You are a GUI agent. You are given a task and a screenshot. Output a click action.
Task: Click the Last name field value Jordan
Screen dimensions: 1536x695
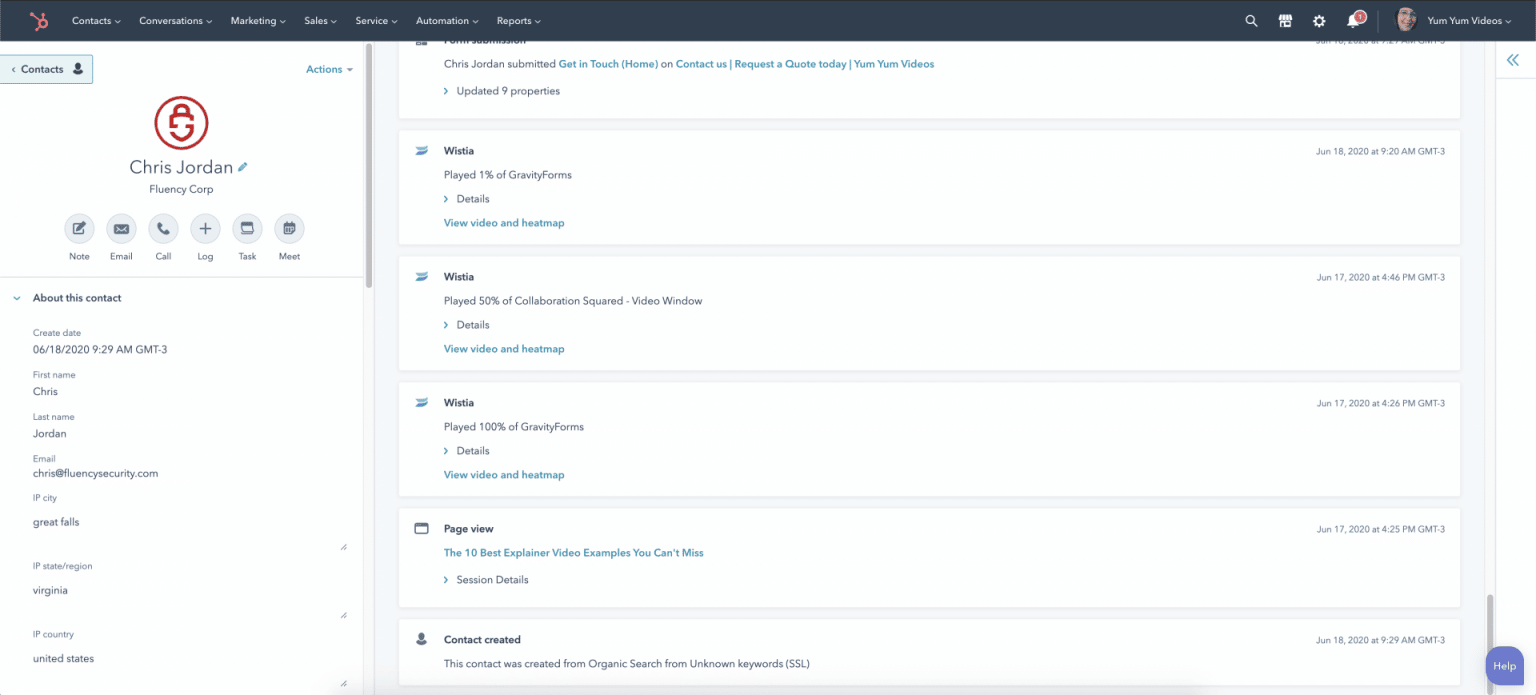point(50,434)
